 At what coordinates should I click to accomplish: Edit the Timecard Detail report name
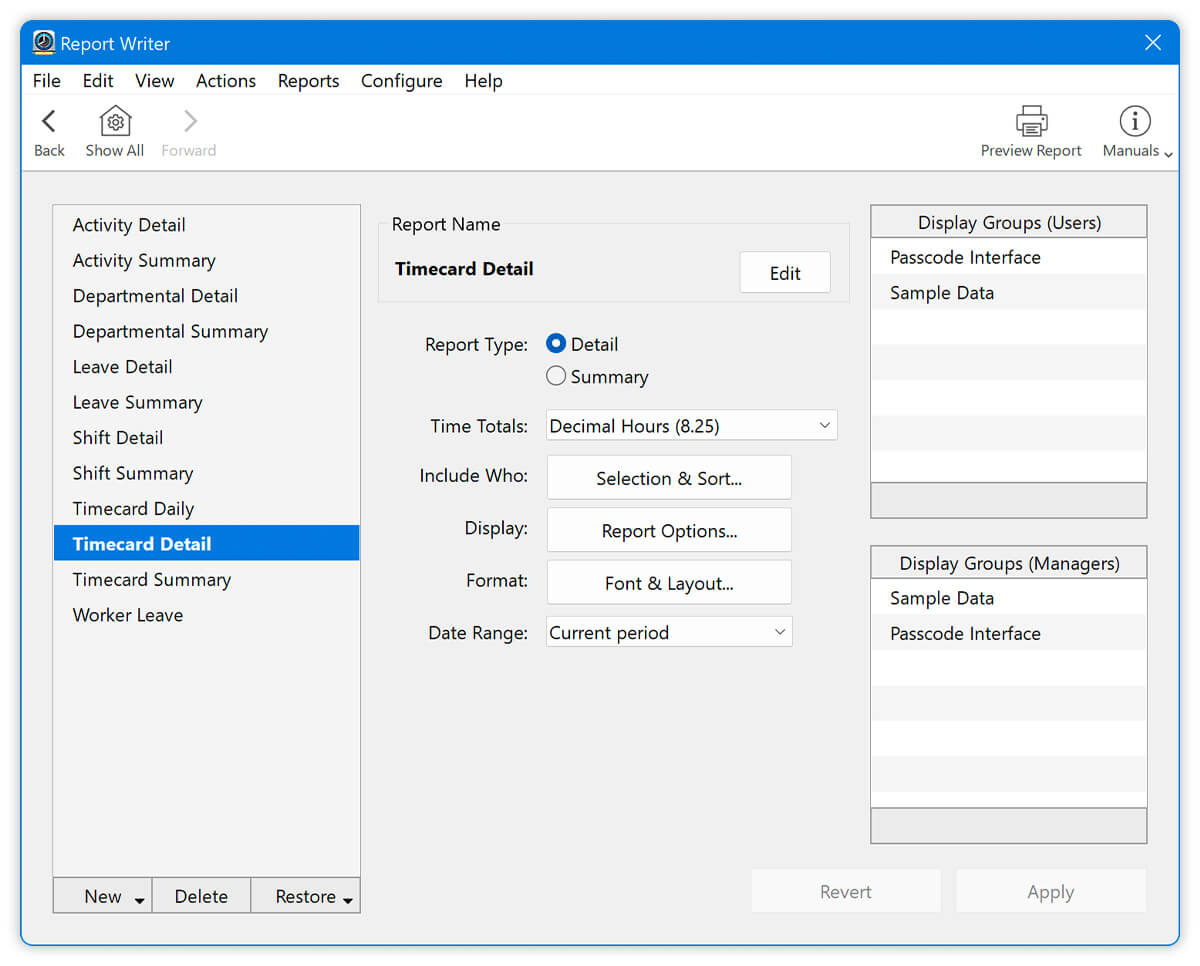784,271
